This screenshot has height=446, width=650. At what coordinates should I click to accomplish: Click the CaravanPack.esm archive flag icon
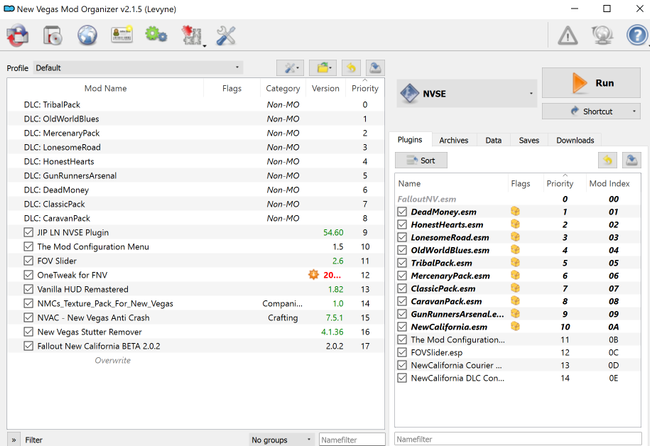(x=515, y=301)
